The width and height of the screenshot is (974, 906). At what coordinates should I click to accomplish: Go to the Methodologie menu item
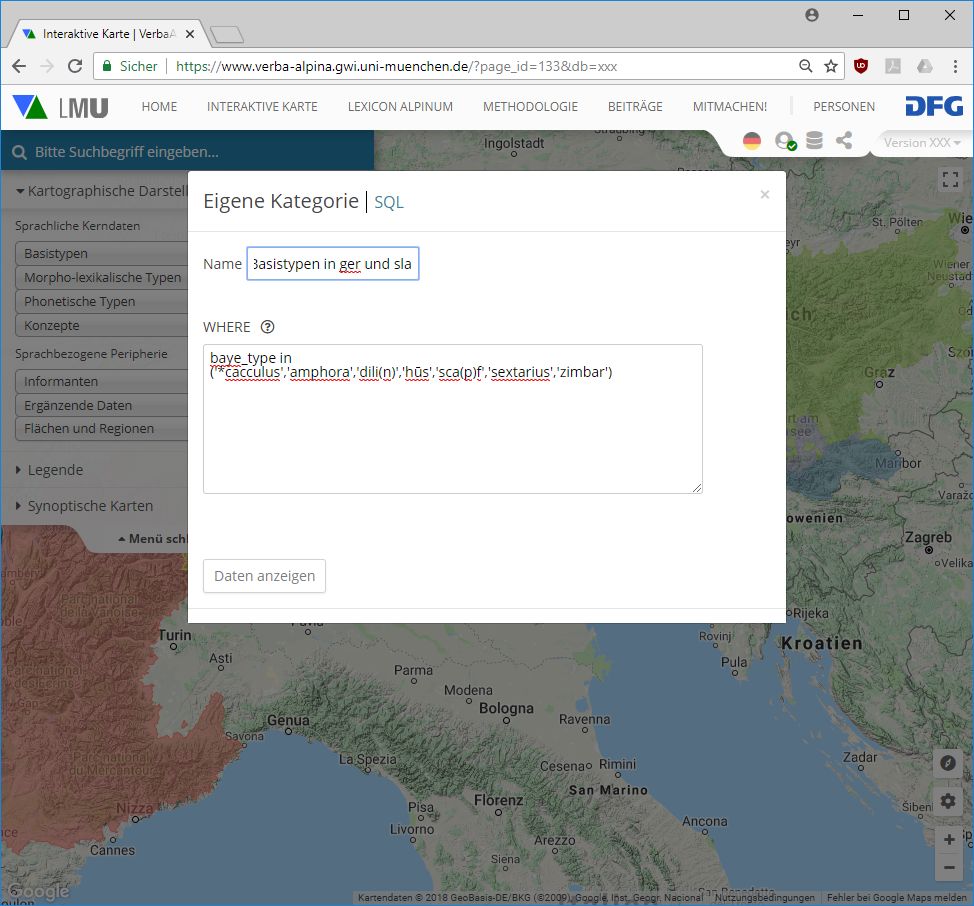pos(530,107)
